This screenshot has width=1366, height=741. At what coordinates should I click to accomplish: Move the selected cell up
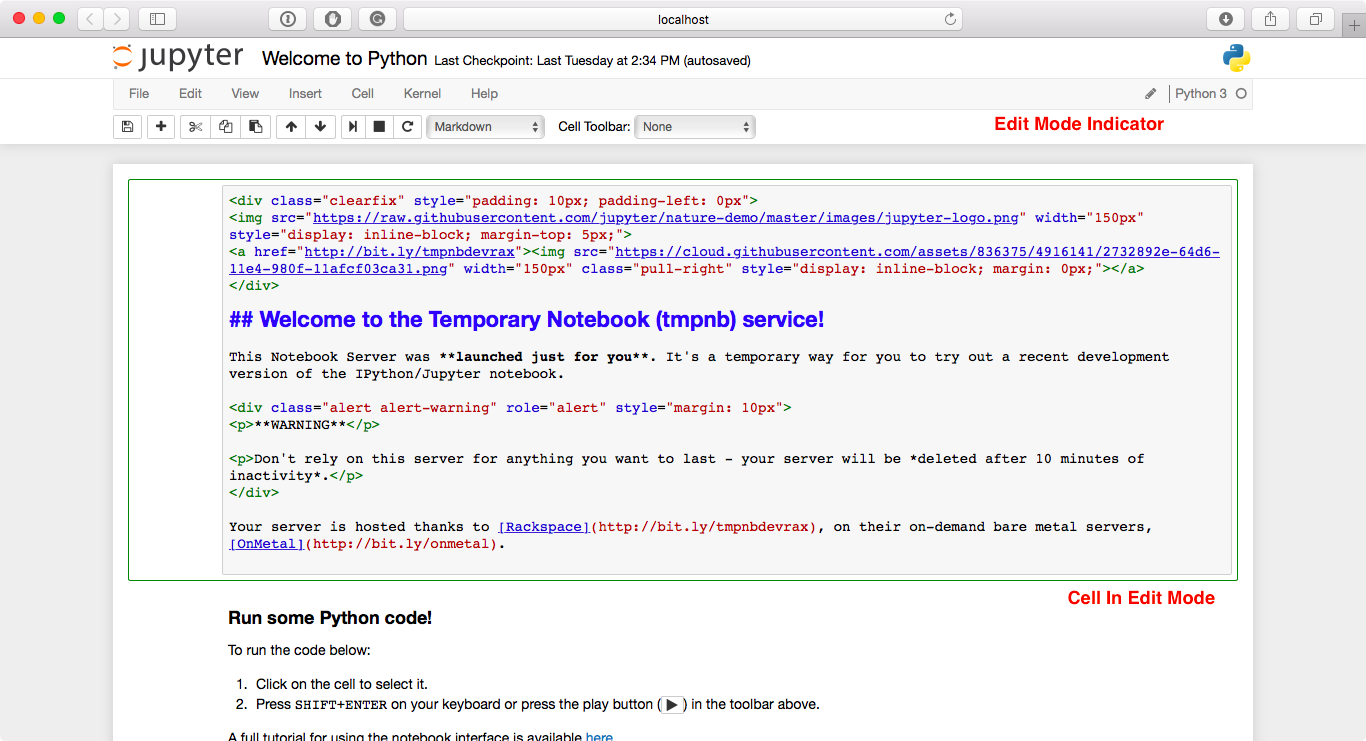291,127
